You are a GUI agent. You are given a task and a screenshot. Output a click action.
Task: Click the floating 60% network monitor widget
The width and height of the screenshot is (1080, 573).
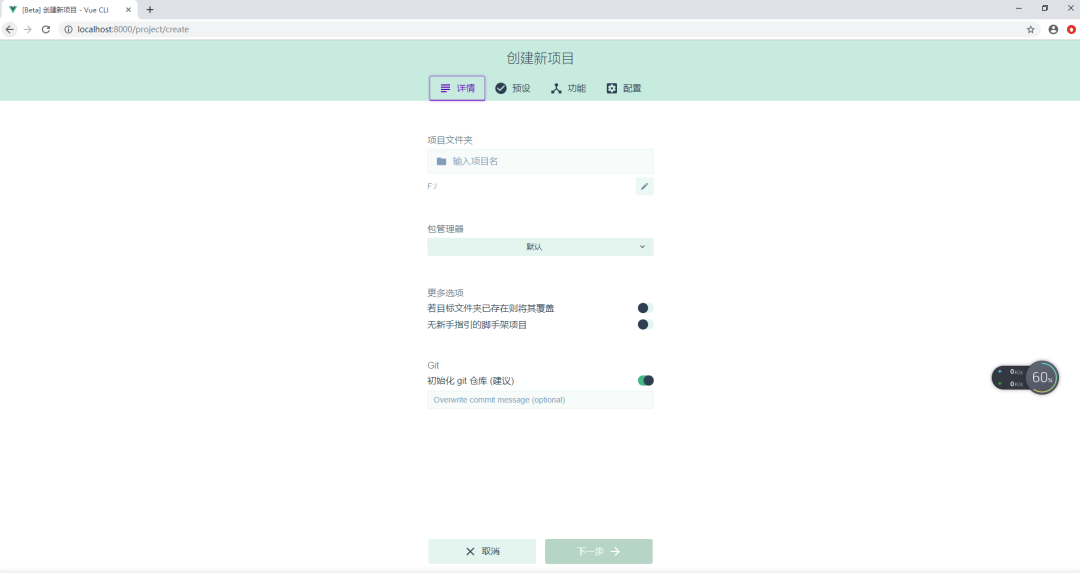pyautogui.click(x=1041, y=377)
